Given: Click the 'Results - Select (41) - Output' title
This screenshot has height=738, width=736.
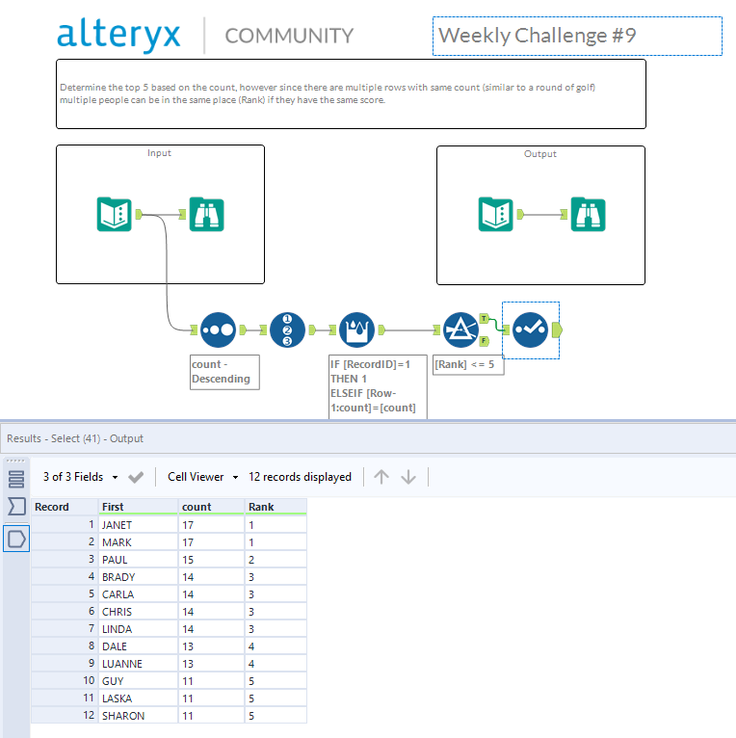Looking at the screenshot, I should (75, 438).
